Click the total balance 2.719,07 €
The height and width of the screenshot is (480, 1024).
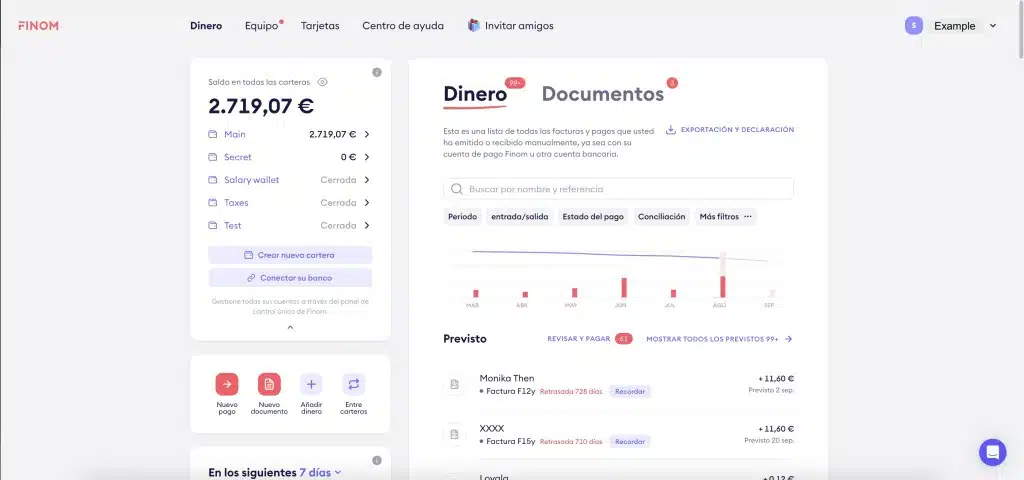pyautogui.click(x=261, y=106)
